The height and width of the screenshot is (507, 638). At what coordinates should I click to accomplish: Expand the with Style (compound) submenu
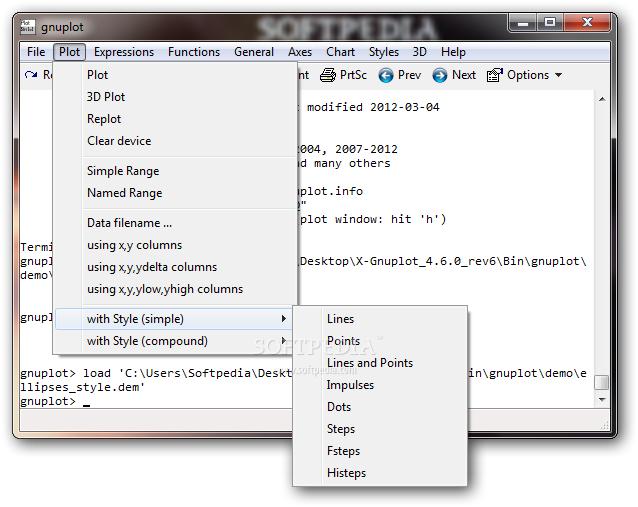175,341
